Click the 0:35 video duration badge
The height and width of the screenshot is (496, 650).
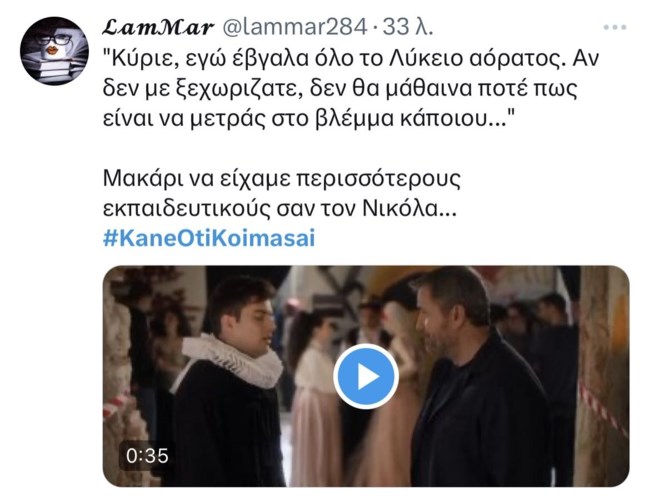pyautogui.click(x=147, y=456)
